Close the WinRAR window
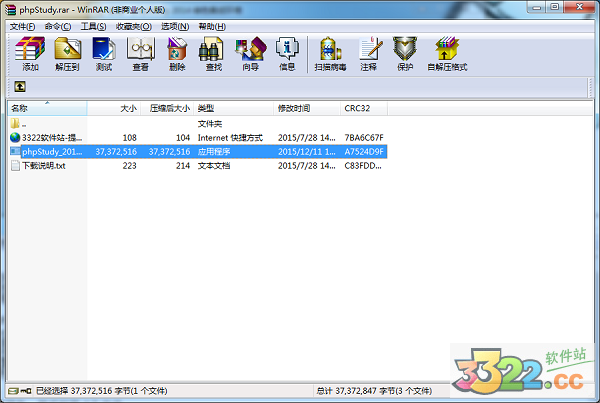Image resolution: width=600 pixels, height=403 pixels. [579, 7]
